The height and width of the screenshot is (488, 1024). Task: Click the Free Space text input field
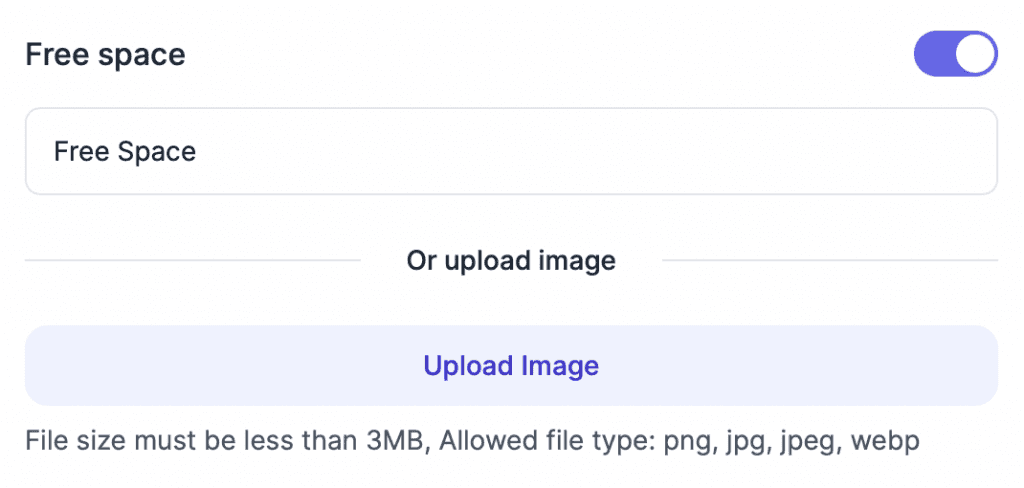click(x=511, y=151)
